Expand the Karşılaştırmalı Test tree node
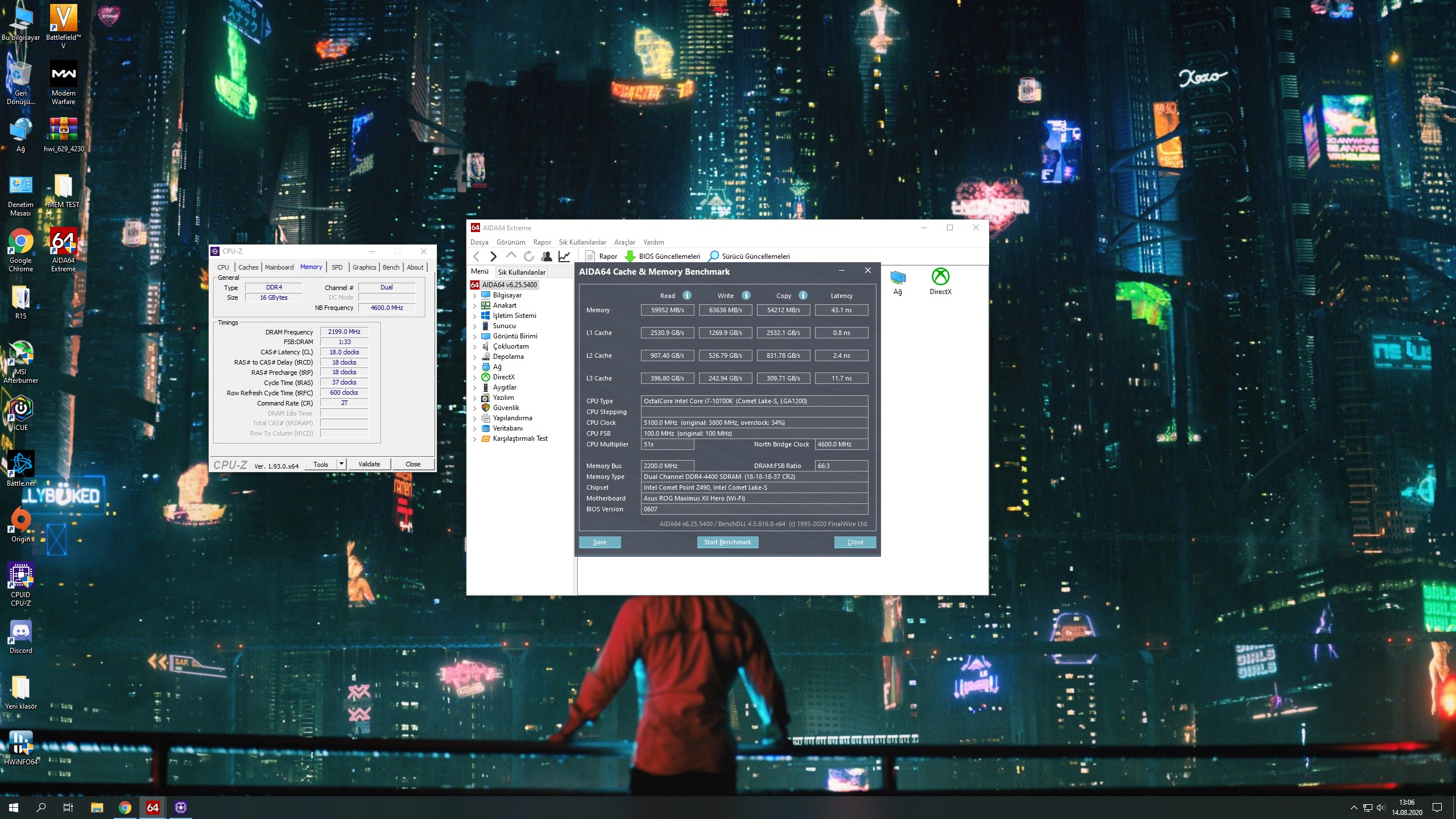The width and height of the screenshot is (1456, 819). (x=474, y=439)
